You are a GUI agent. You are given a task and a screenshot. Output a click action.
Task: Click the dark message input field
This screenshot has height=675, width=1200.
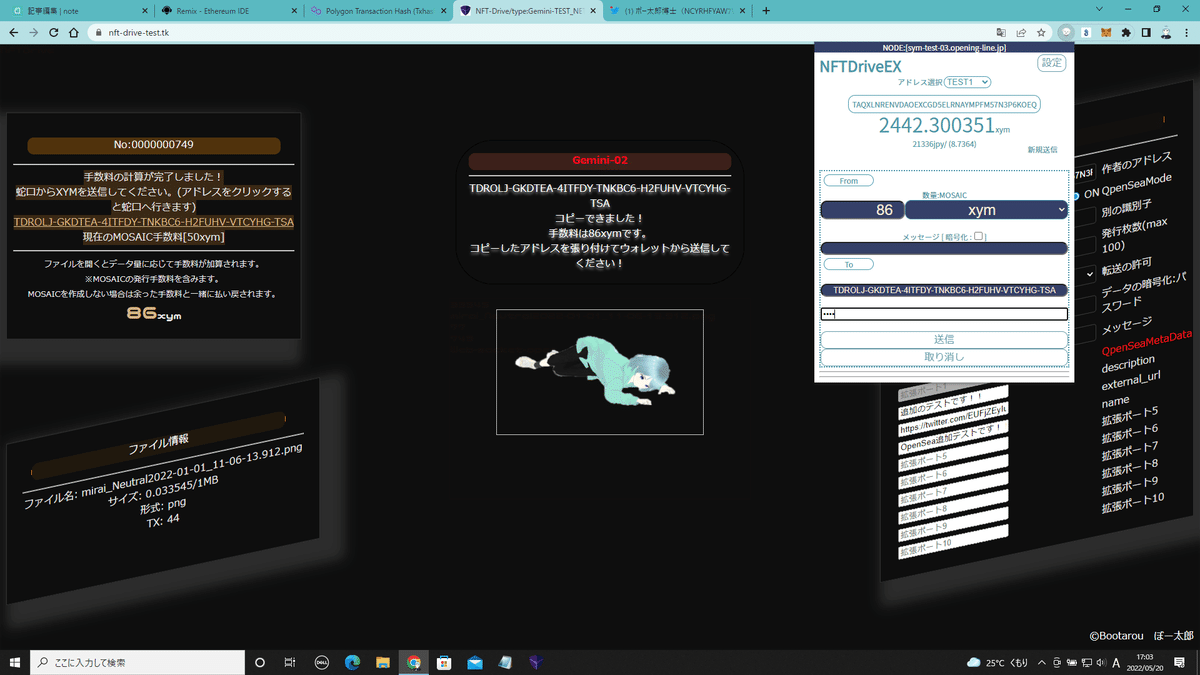point(944,248)
